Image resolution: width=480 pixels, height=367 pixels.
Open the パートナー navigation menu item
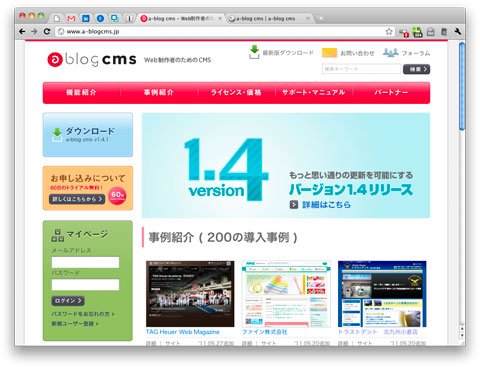[391, 93]
